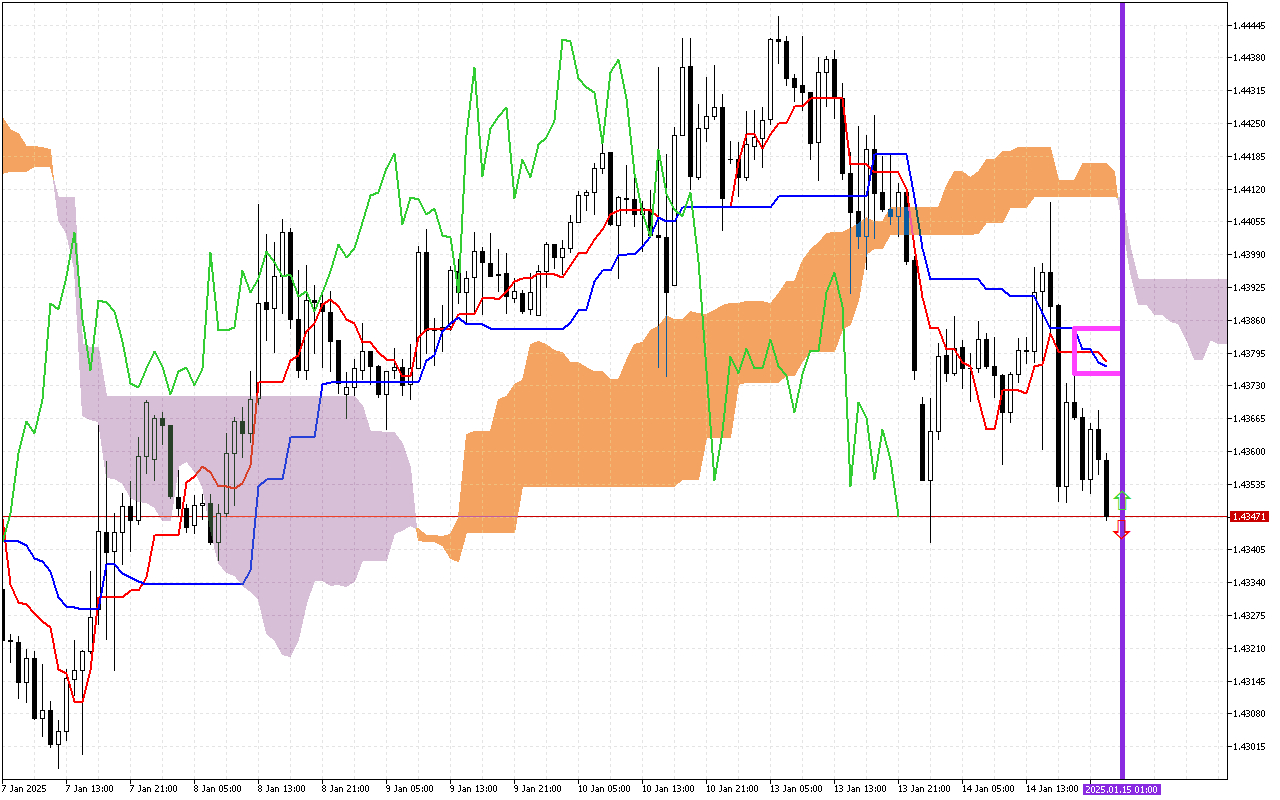Select price level 1.43275
The image size is (1280, 800).
pos(1250,615)
